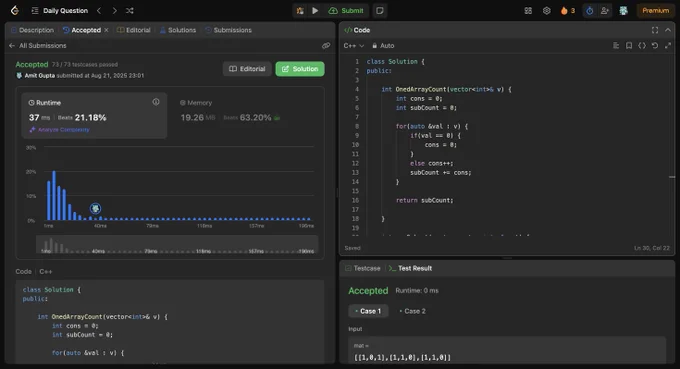Screen dimensions: 680x369
Task: Click the 'Saved' status text
Action: pos(352,248)
